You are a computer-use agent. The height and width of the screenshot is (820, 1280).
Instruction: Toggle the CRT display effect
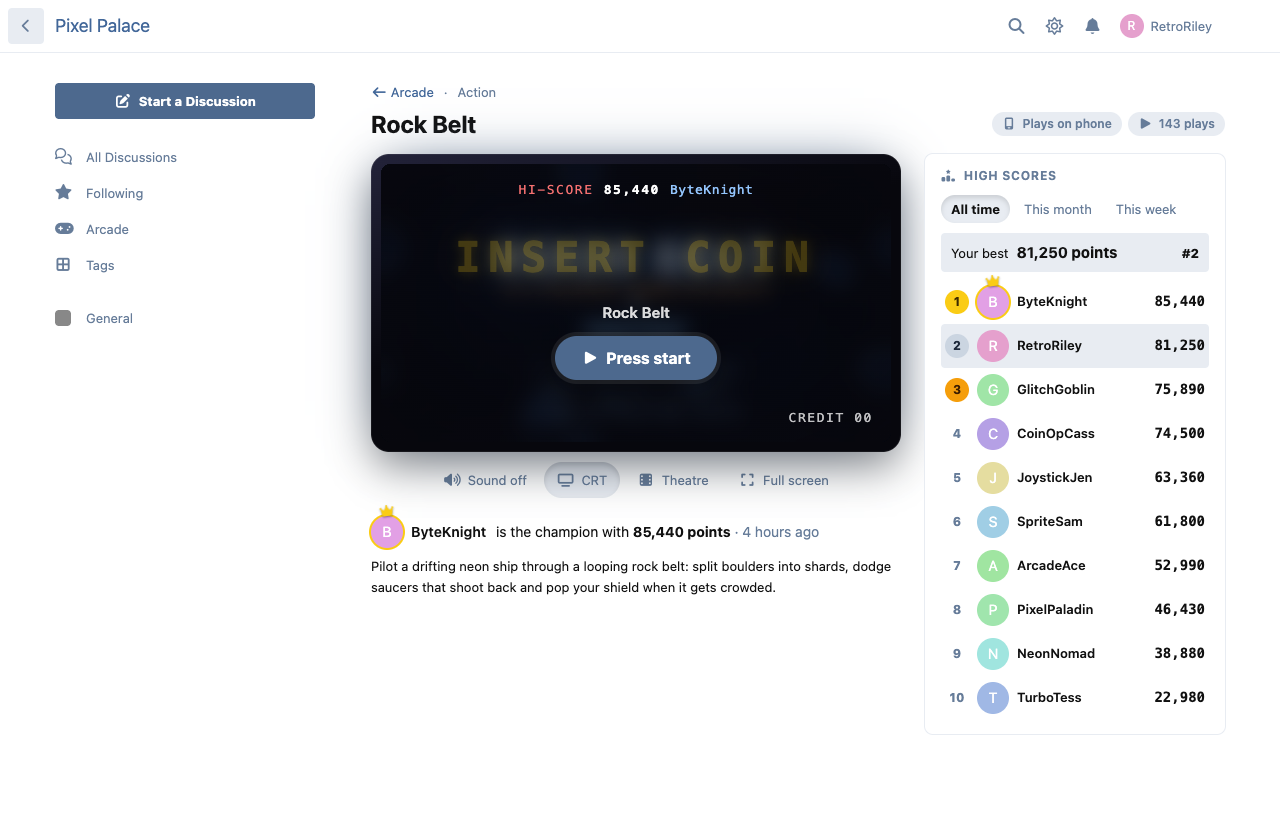(582, 480)
